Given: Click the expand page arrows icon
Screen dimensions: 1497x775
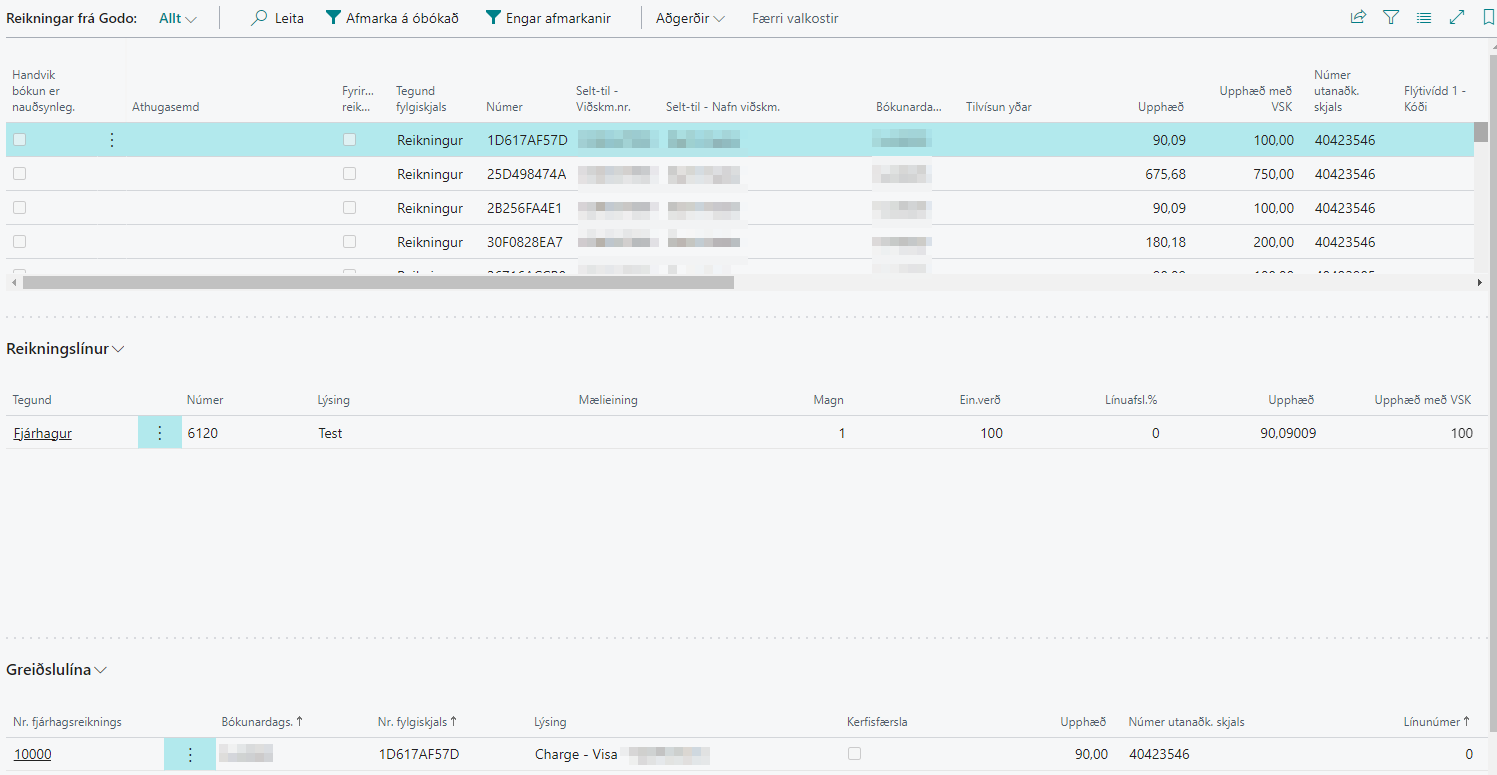Looking at the screenshot, I should pos(1457,18).
